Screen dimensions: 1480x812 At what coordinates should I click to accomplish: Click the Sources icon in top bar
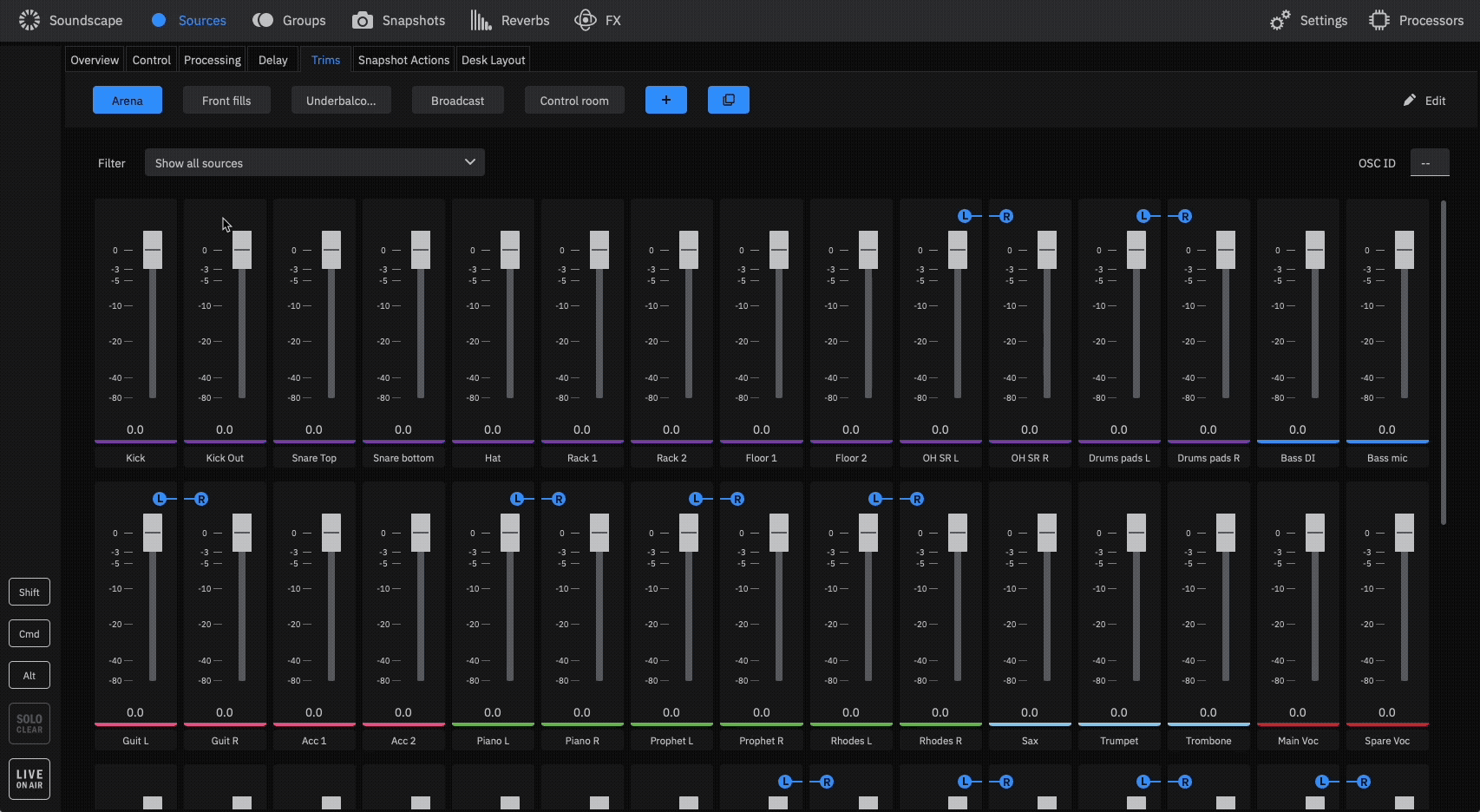[x=159, y=20]
